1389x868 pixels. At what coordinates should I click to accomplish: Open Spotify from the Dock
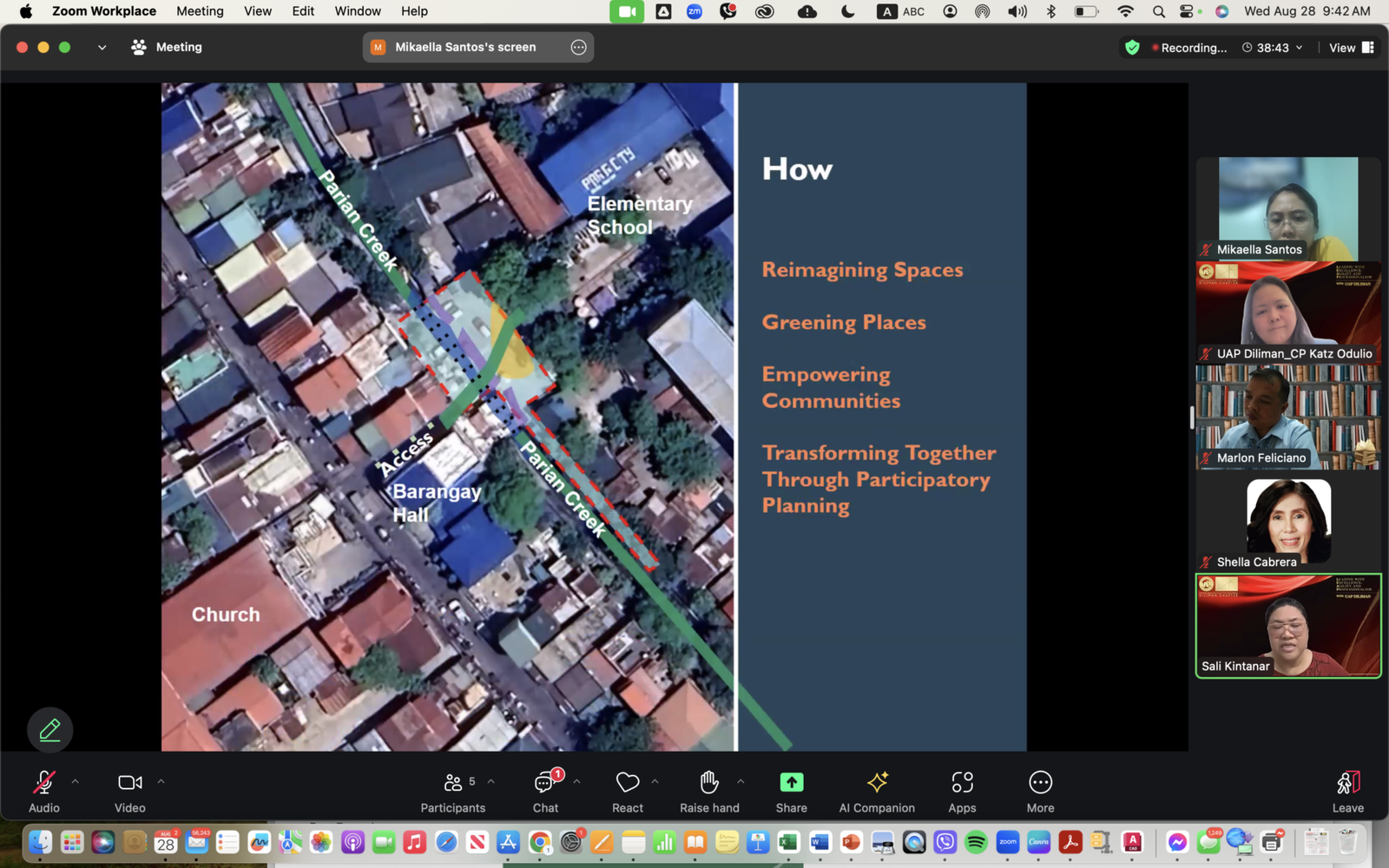pos(976,842)
